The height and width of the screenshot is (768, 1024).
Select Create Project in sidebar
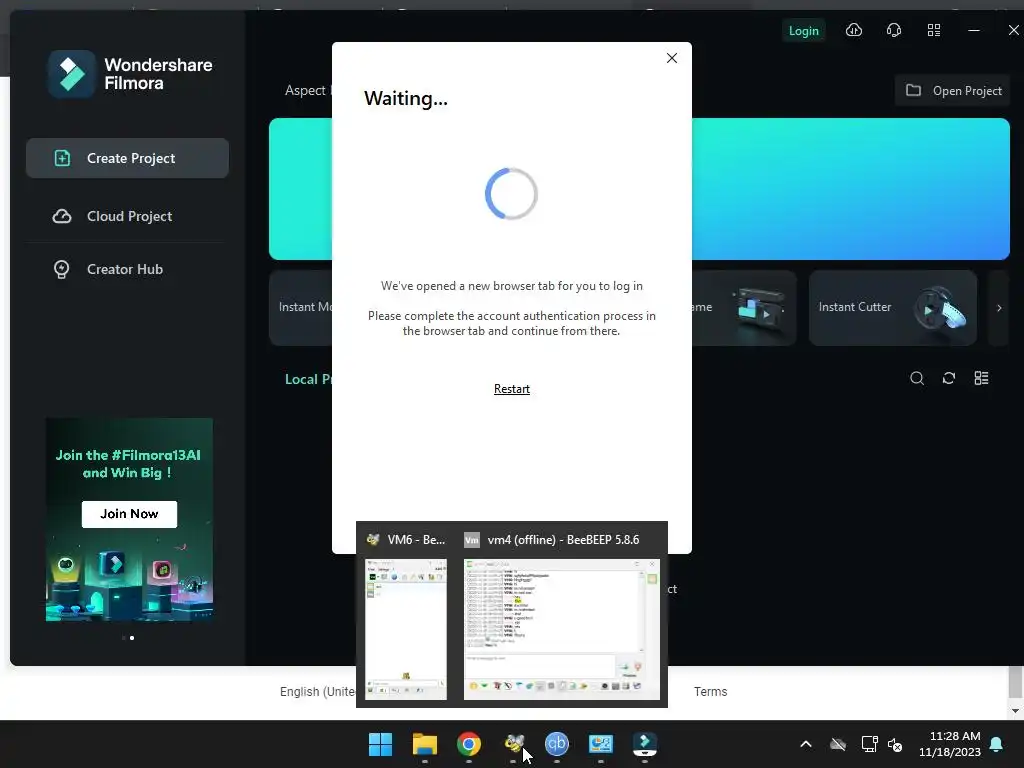coord(127,158)
